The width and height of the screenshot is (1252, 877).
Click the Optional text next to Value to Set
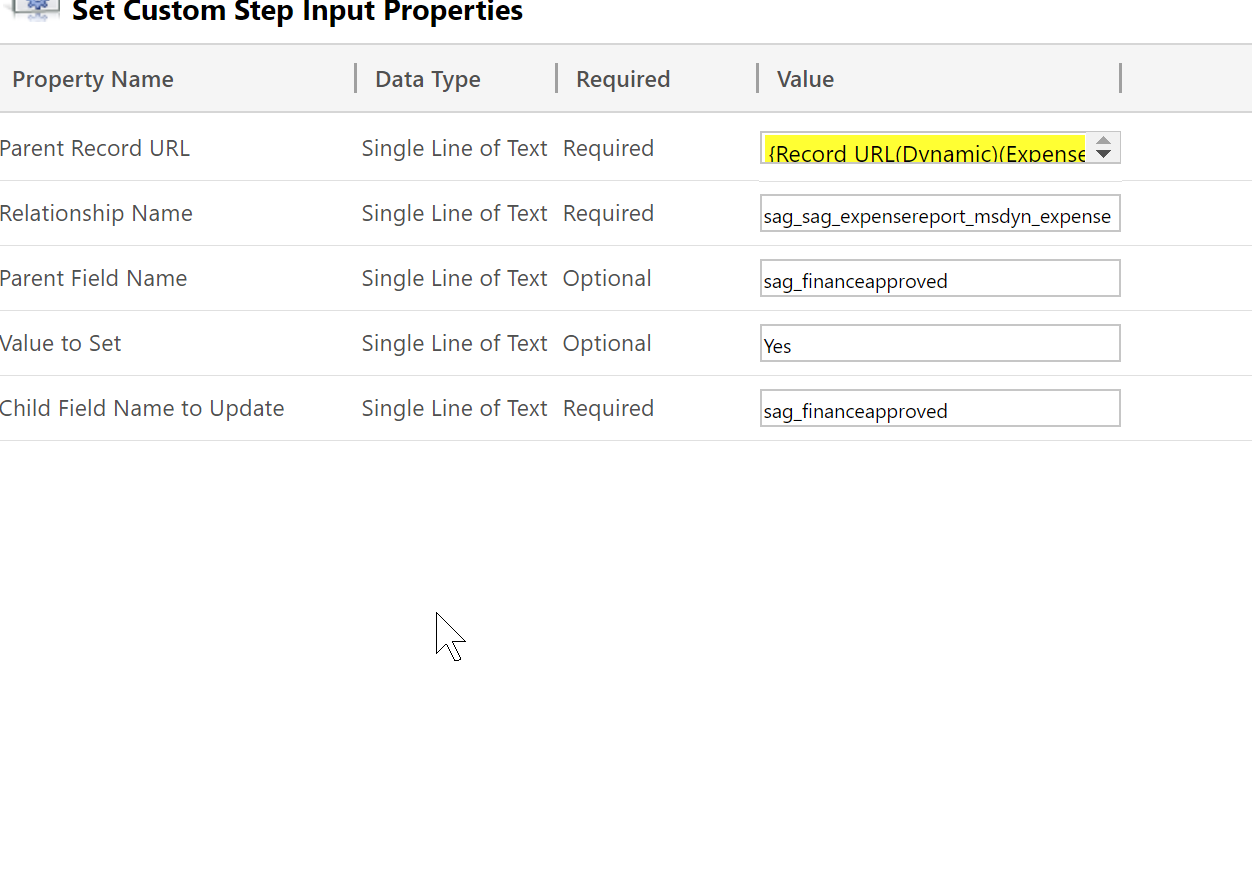607,343
